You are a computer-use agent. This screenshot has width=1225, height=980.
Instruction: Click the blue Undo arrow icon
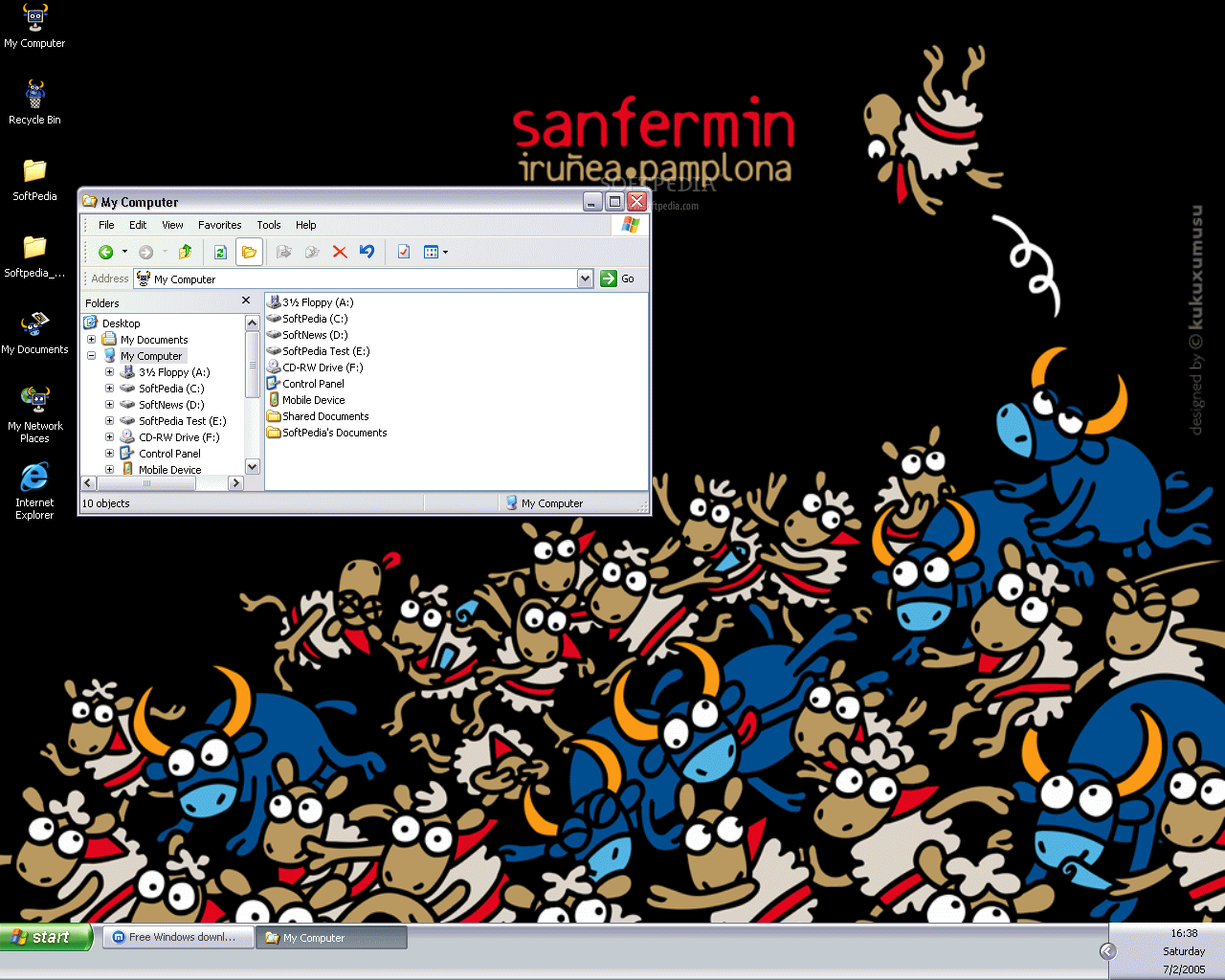(x=367, y=252)
